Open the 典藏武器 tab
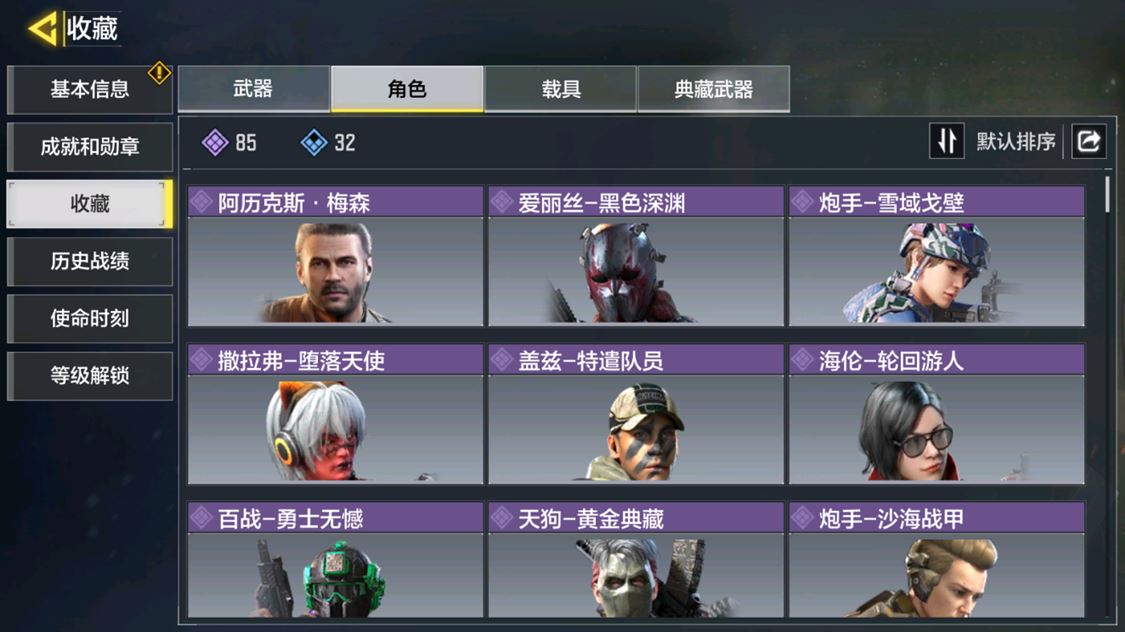 714,89
